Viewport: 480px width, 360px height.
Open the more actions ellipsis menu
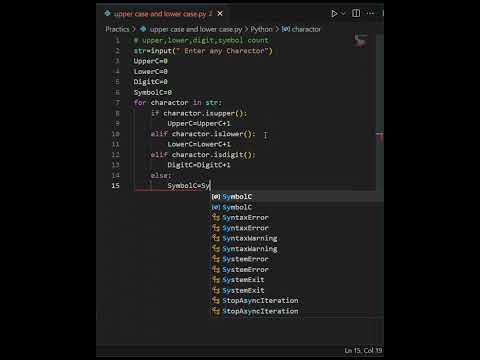370,13
